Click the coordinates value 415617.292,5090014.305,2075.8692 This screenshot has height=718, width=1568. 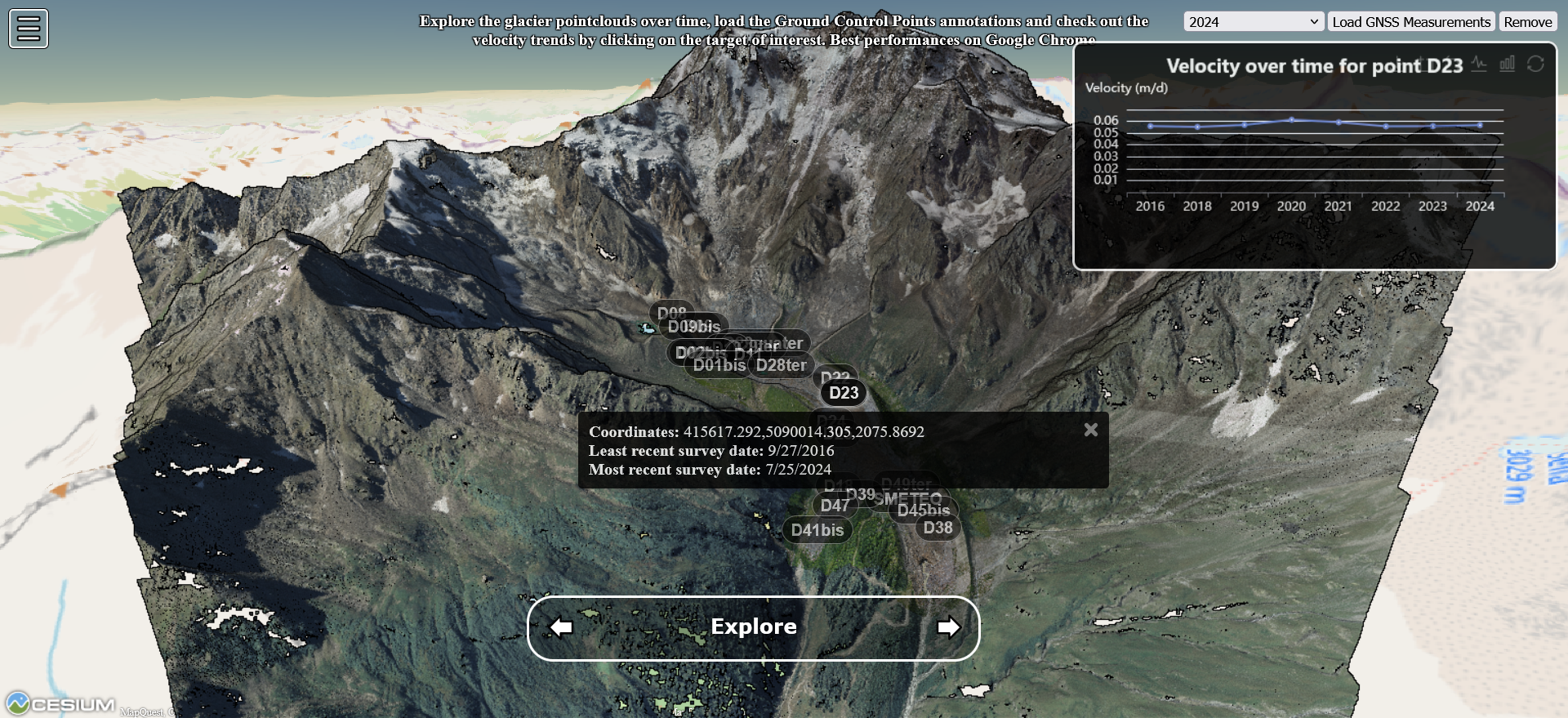point(804,431)
